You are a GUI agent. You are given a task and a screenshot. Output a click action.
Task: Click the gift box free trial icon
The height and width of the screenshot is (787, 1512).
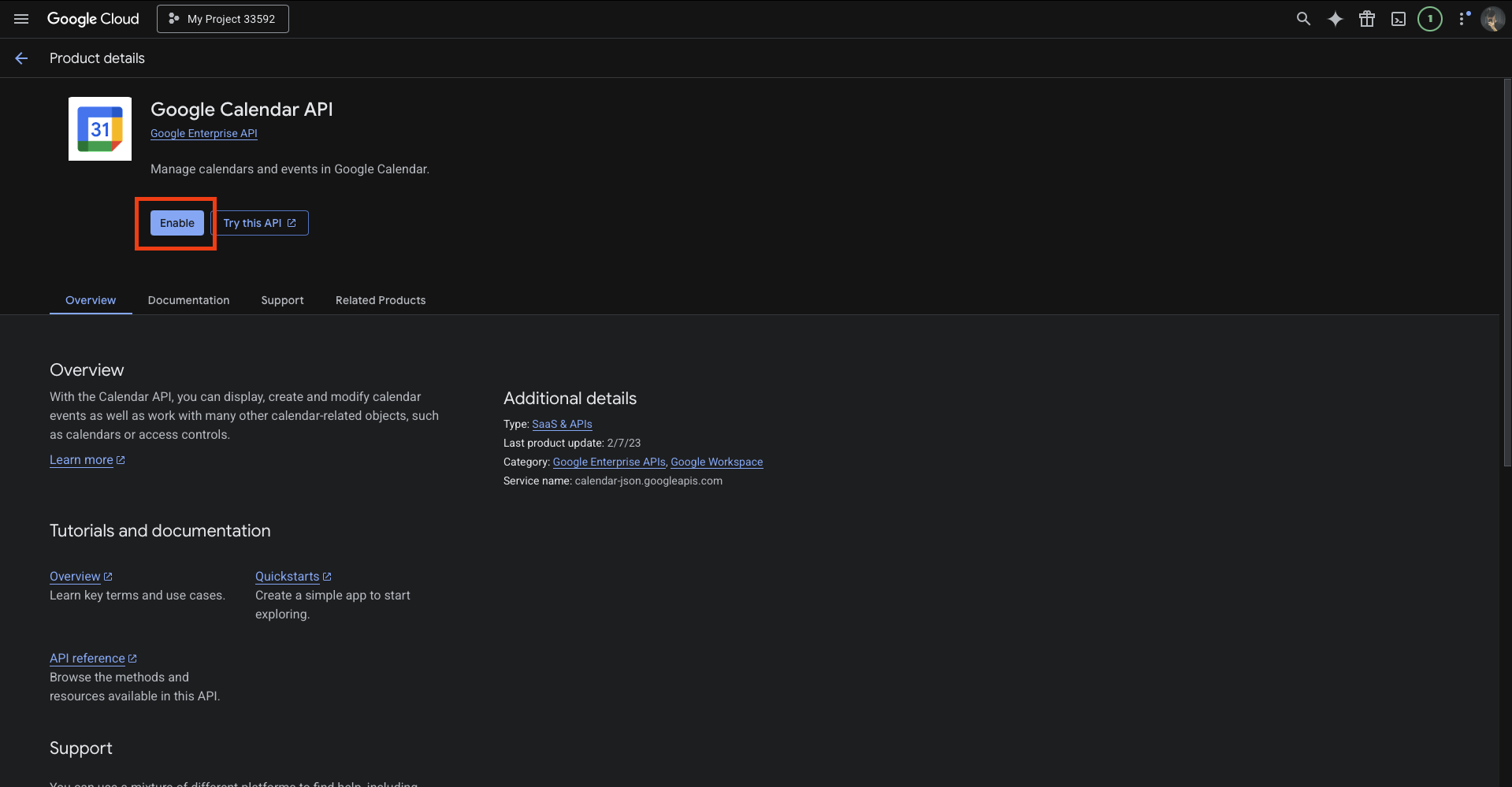(x=1366, y=19)
